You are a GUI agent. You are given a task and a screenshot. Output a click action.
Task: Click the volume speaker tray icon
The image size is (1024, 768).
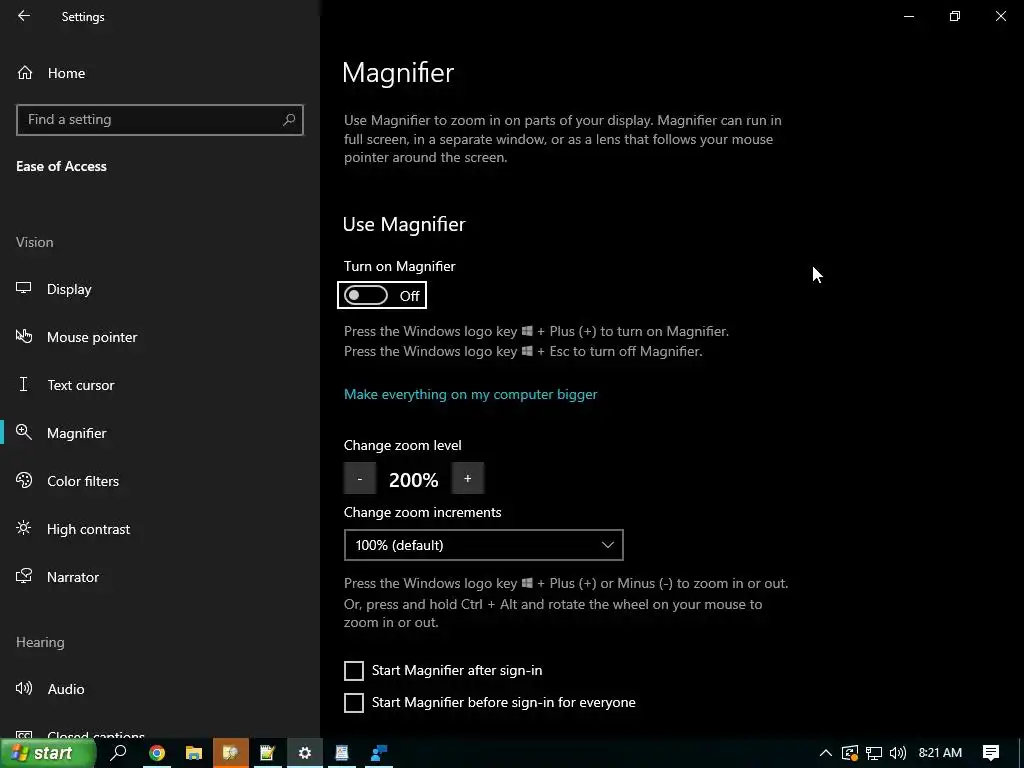[897, 753]
